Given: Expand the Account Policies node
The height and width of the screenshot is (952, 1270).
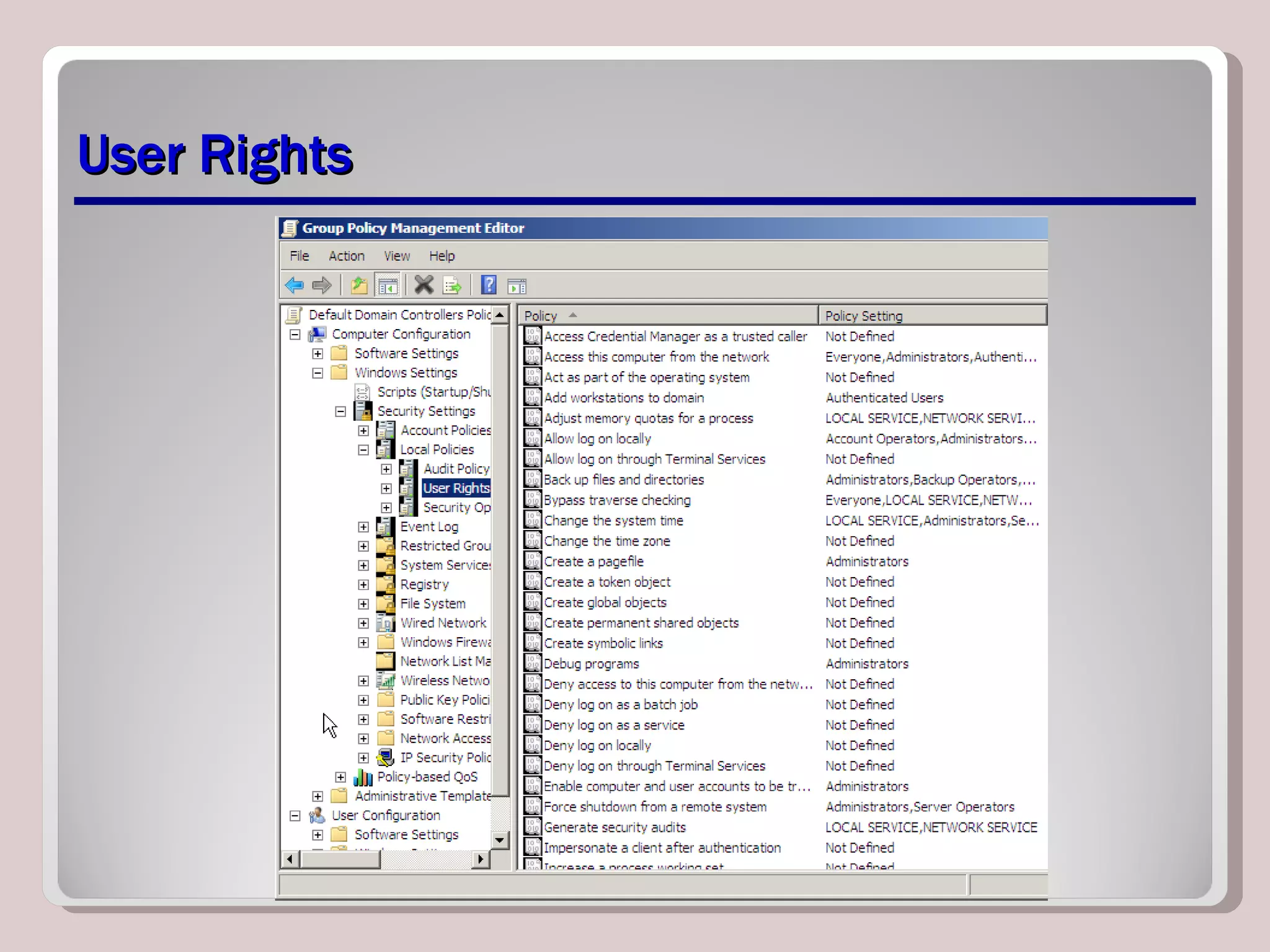Looking at the screenshot, I should 363,431.
